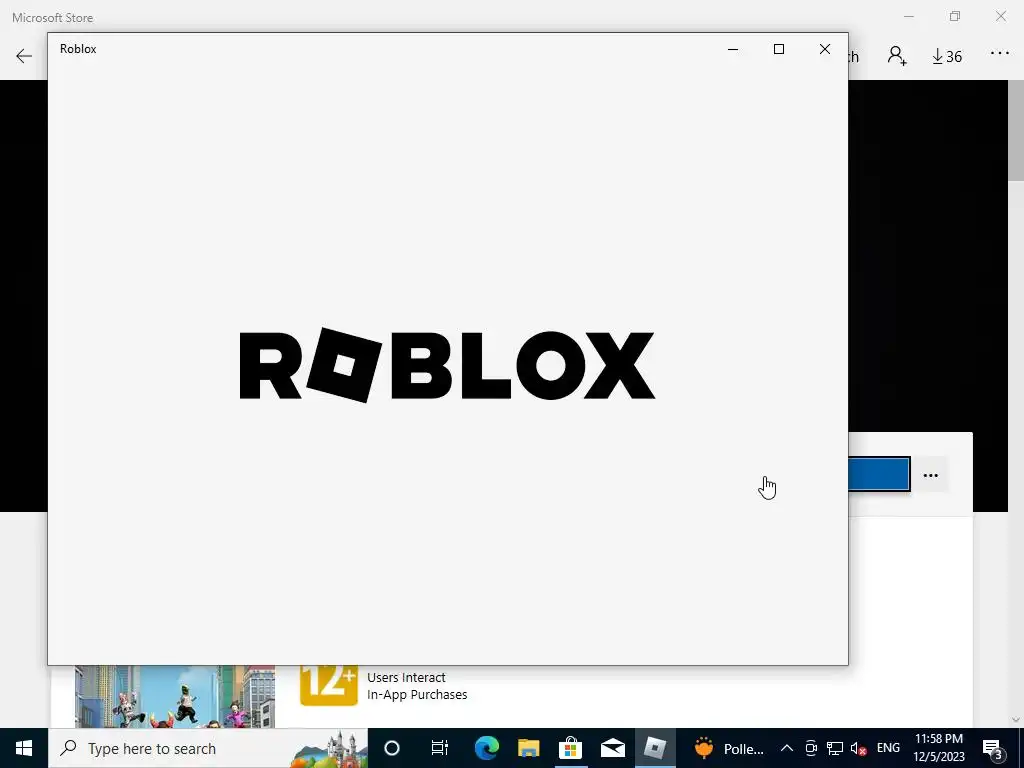Click the 'Users Interact' text

(x=406, y=678)
